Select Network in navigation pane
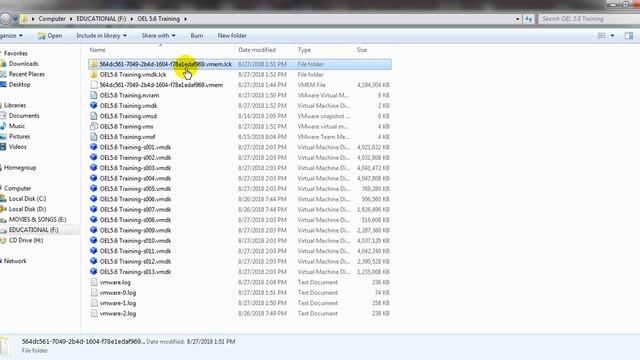The width and height of the screenshot is (640, 360). coord(15,261)
